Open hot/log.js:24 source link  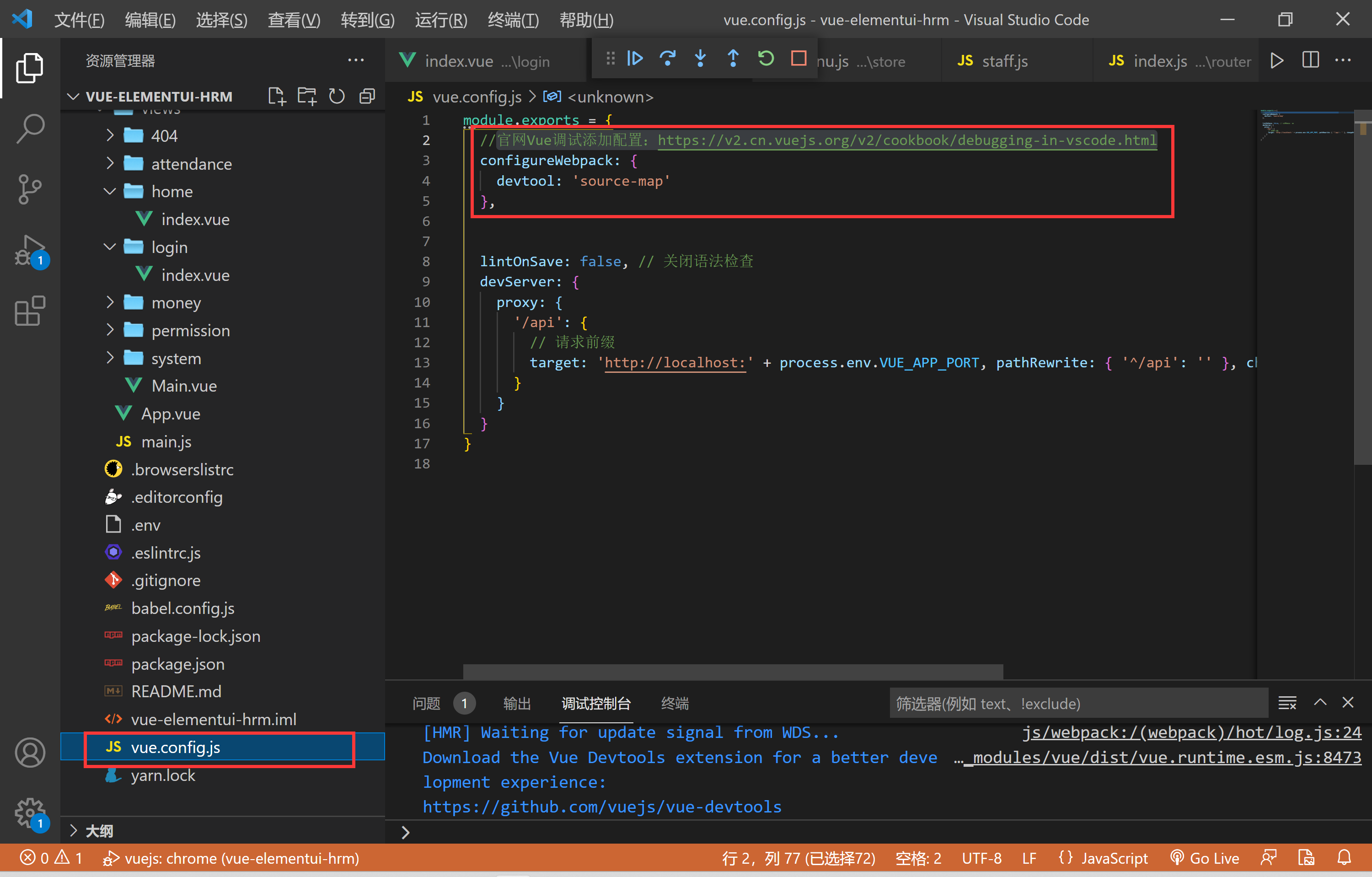(x=1191, y=732)
